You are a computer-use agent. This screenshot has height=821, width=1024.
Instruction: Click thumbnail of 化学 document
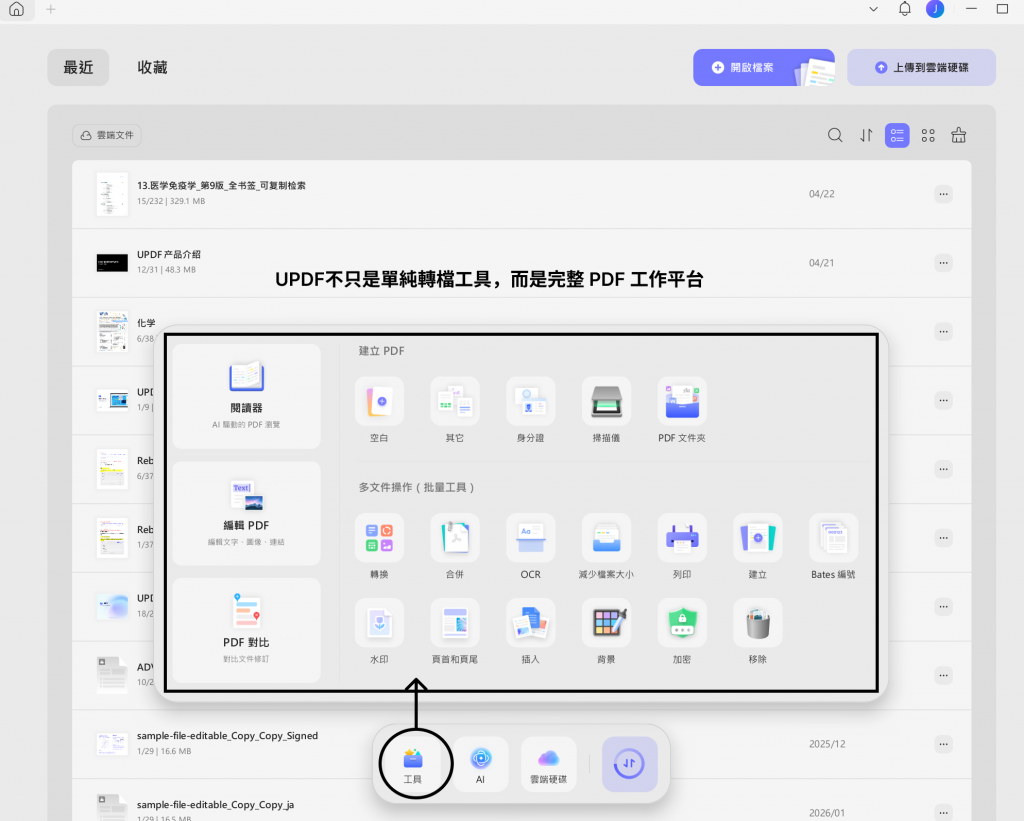[x=112, y=331]
